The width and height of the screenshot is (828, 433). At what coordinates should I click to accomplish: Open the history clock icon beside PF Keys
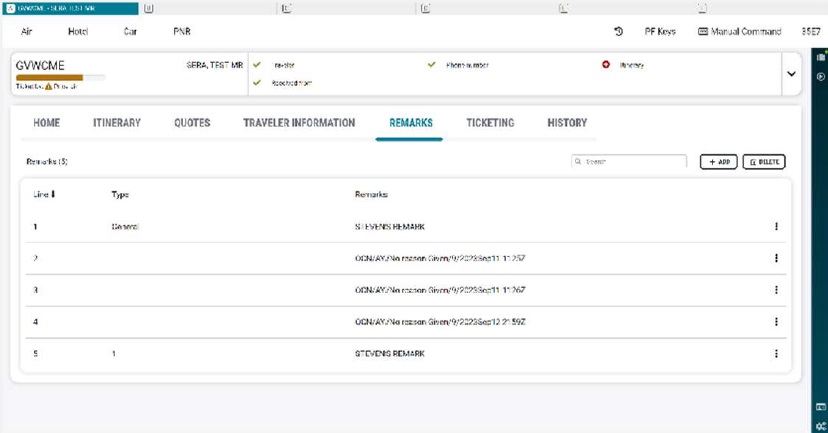pyautogui.click(x=618, y=32)
